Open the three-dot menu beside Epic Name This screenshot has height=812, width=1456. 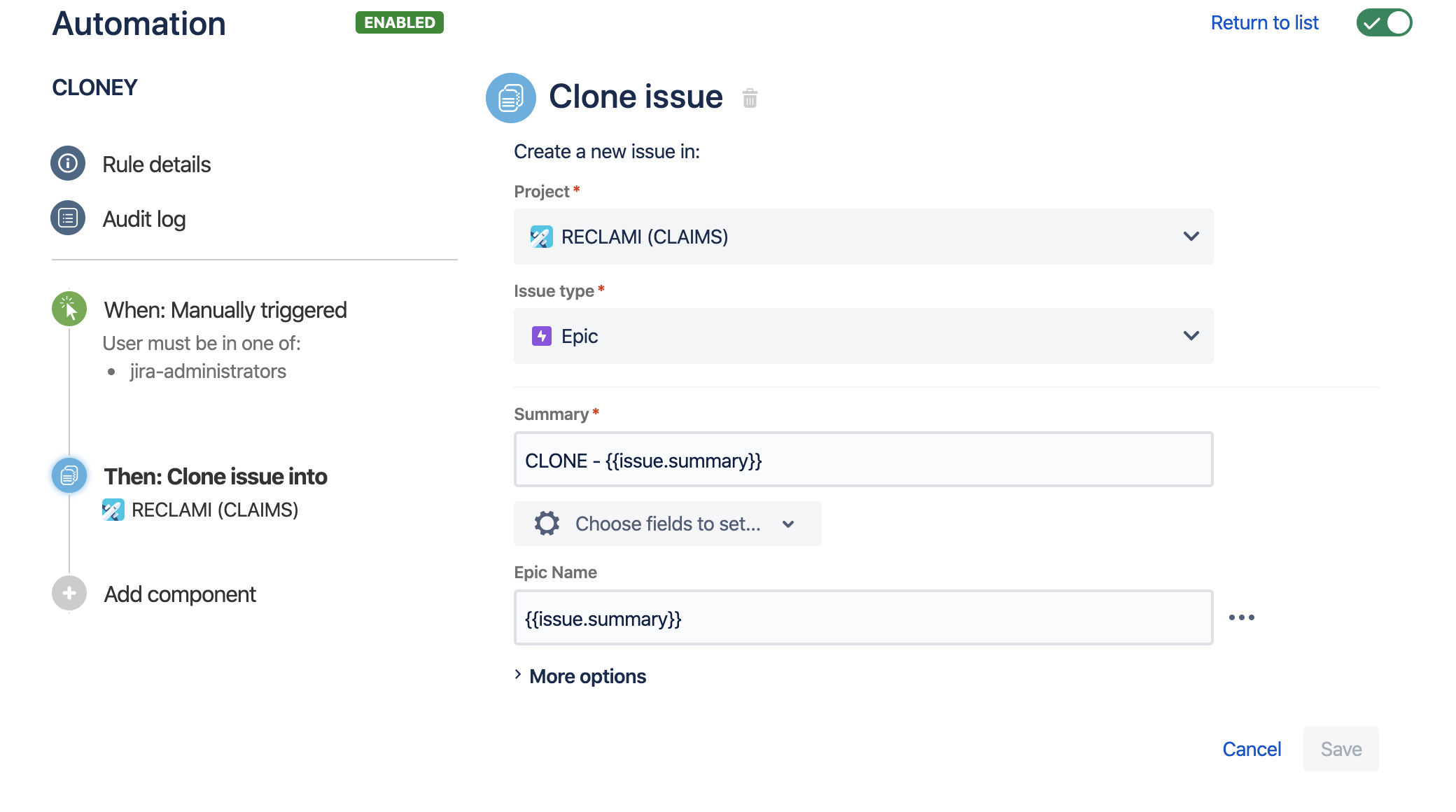[x=1242, y=617]
